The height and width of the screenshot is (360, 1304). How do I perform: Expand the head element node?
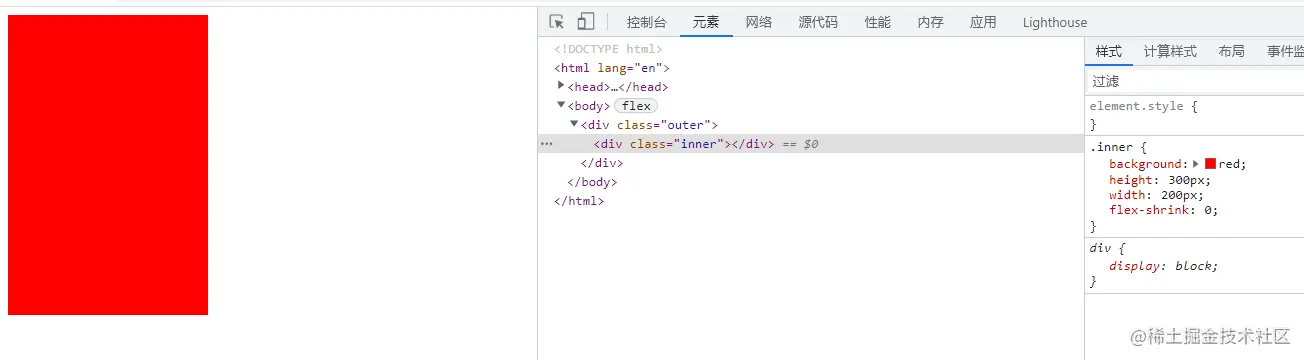coord(562,86)
